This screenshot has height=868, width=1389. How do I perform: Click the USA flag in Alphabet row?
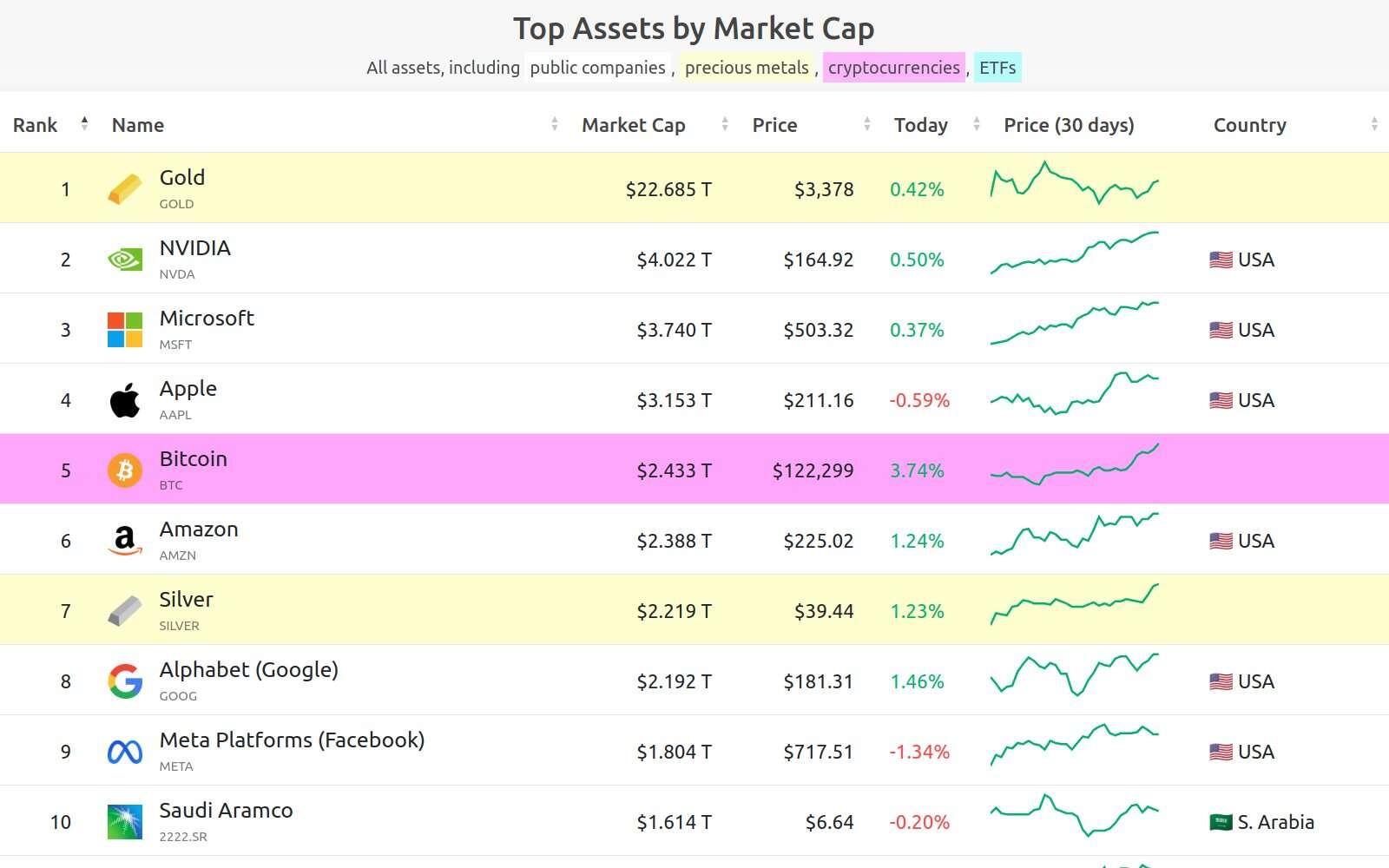[1221, 681]
